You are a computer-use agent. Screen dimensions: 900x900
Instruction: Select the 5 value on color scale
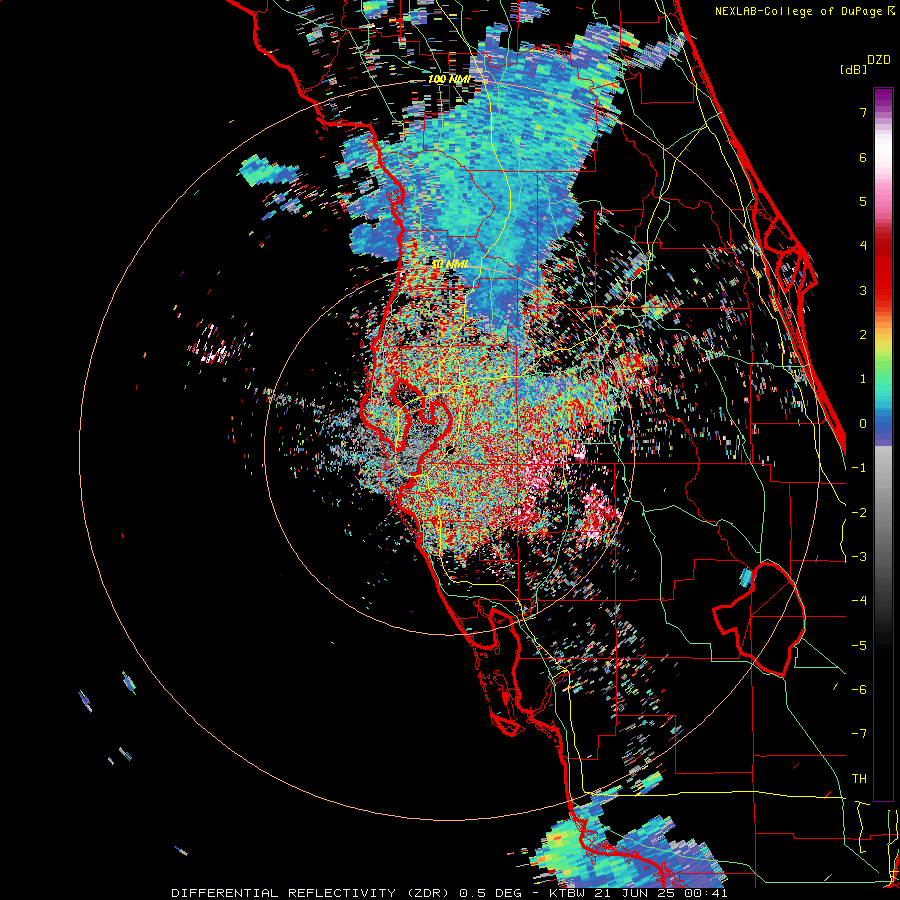coord(863,201)
